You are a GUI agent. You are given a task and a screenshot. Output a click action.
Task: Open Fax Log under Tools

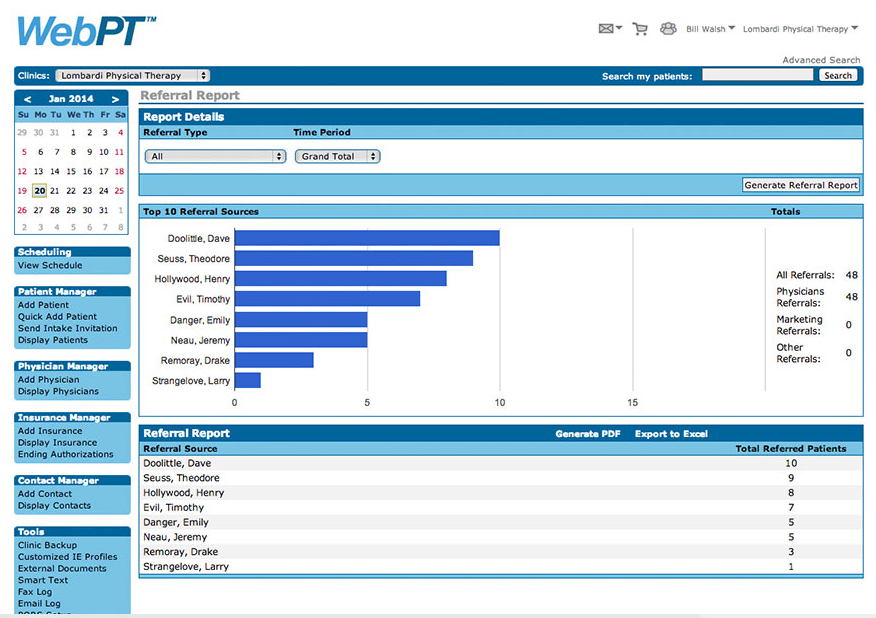34,592
